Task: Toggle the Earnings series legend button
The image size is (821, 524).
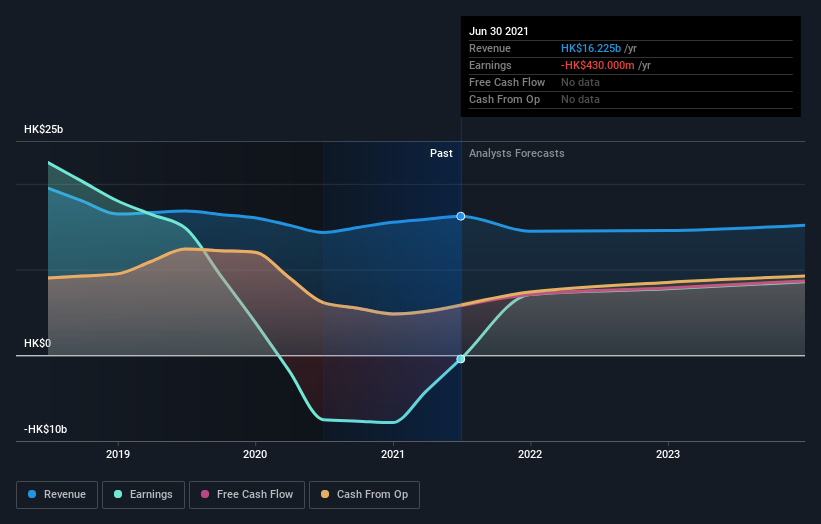Action: [143, 495]
